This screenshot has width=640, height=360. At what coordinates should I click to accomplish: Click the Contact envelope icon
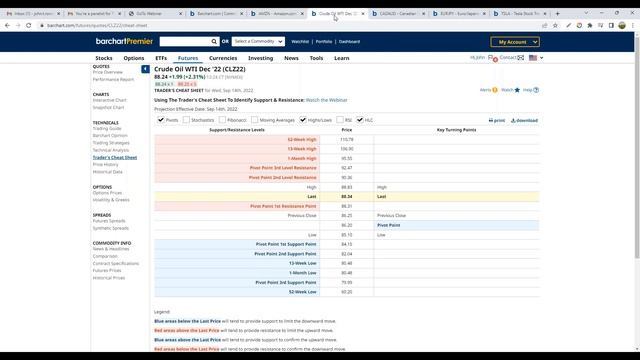[521, 58]
